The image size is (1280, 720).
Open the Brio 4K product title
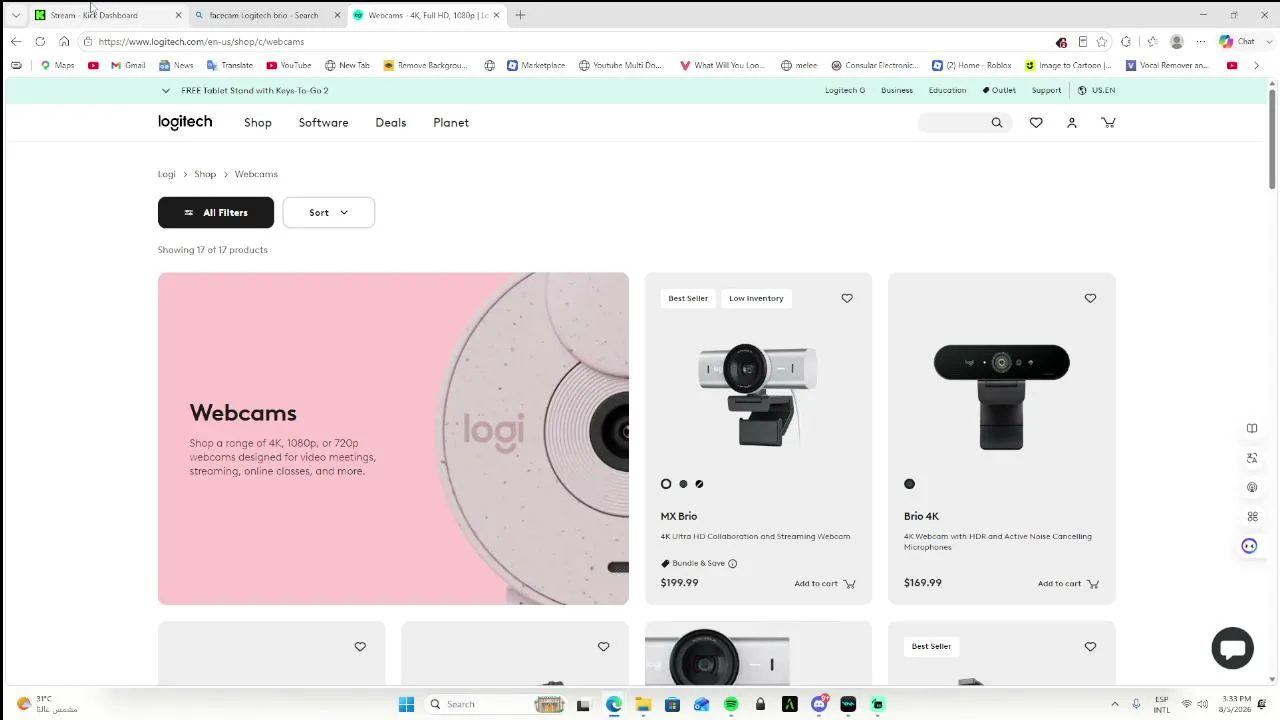coord(921,516)
